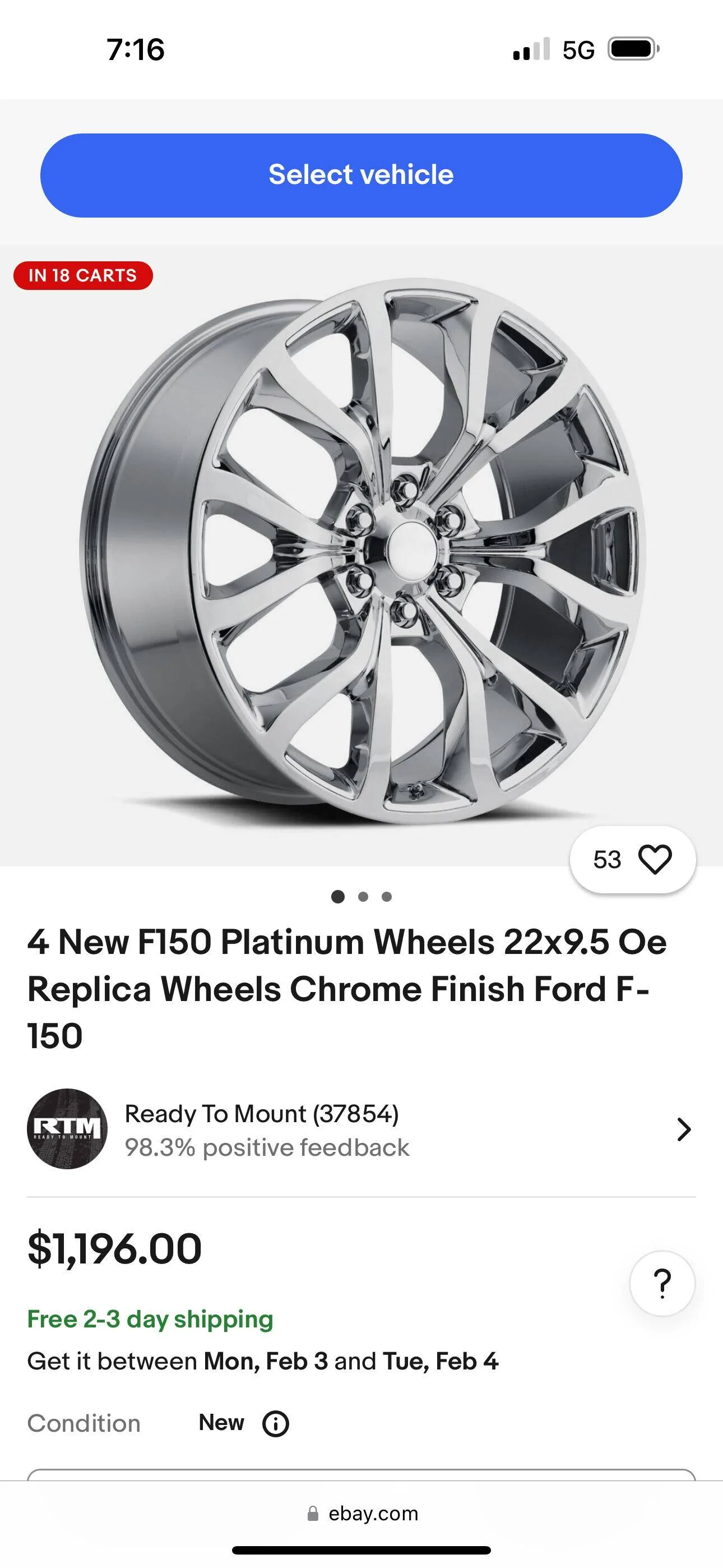Tap the Condition info icon
This screenshot has width=723, height=1568.
[275, 1424]
